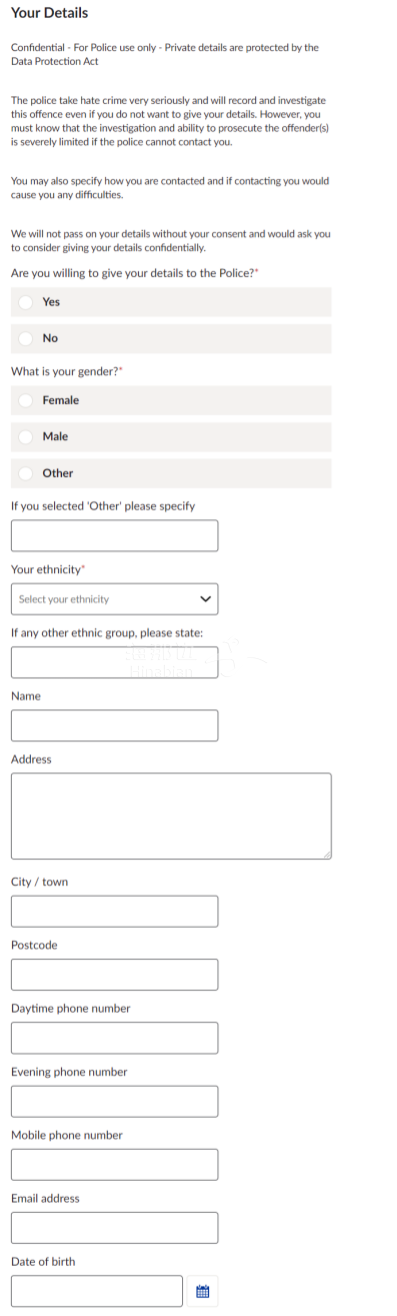397x1316 pixels.
Task: Click the Daytime phone number field
Action: tap(114, 1038)
